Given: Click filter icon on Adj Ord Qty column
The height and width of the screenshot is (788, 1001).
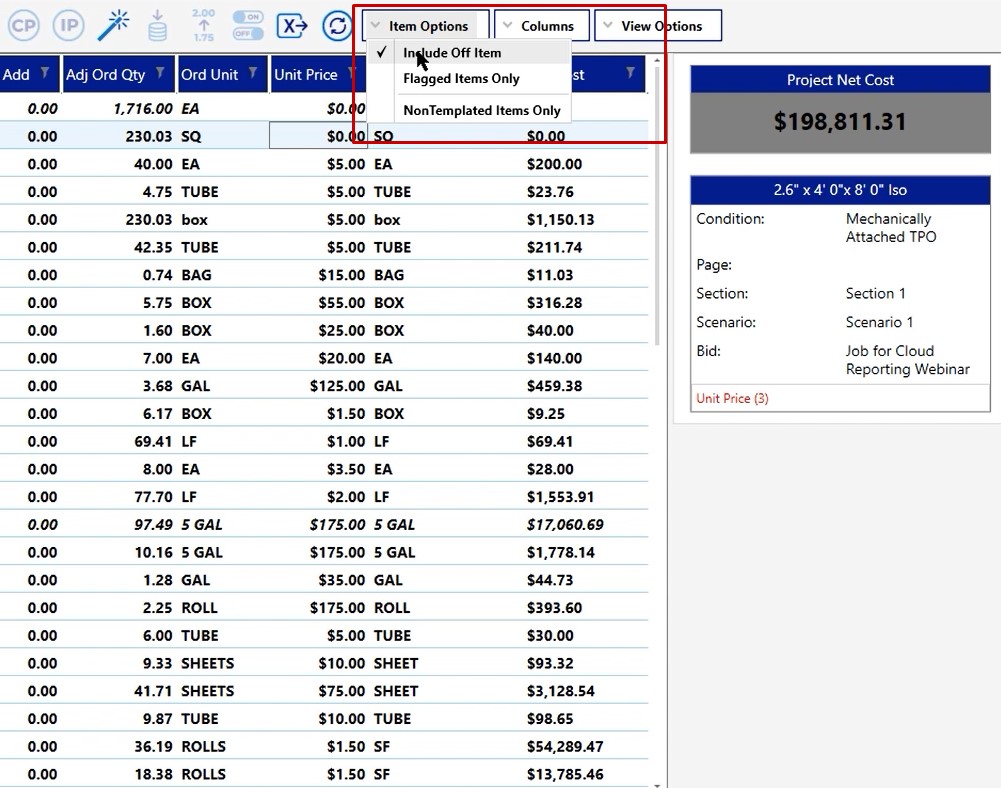Looking at the screenshot, I should click(160, 74).
